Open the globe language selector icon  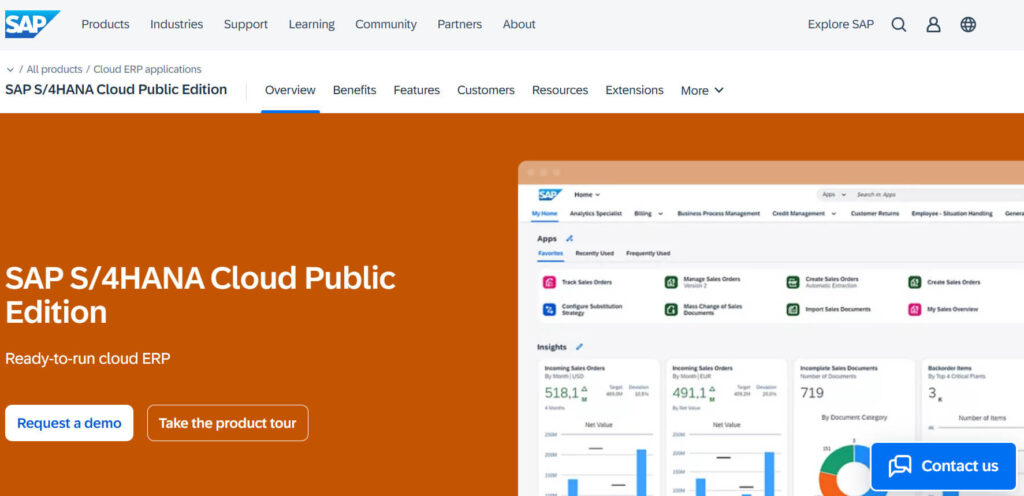tap(968, 25)
